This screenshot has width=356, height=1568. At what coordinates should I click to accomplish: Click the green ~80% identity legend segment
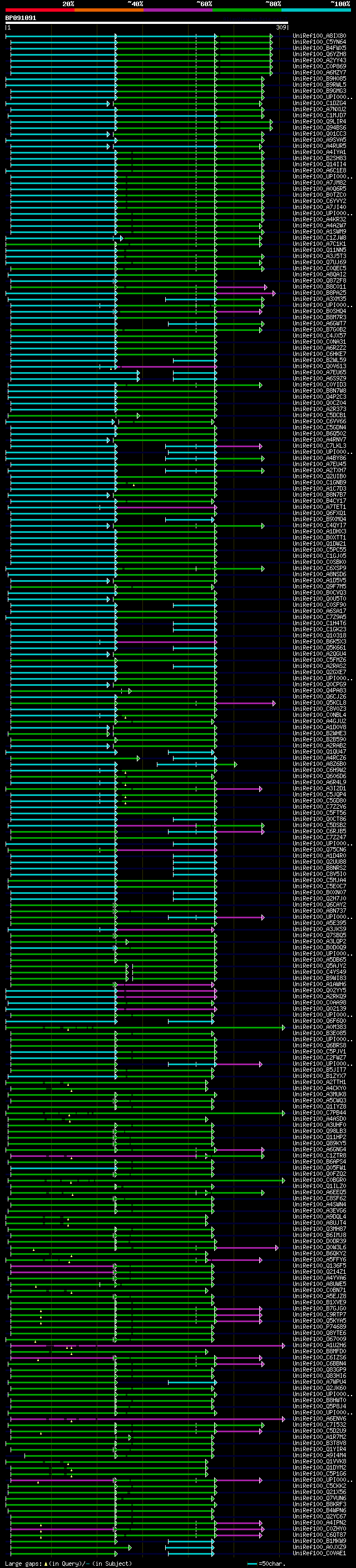pyautogui.click(x=247, y=10)
